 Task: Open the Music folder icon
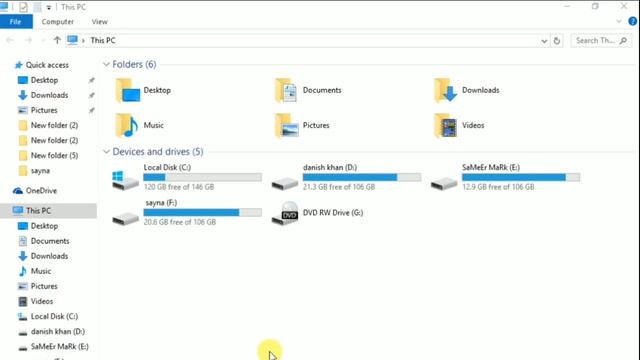(x=127, y=125)
